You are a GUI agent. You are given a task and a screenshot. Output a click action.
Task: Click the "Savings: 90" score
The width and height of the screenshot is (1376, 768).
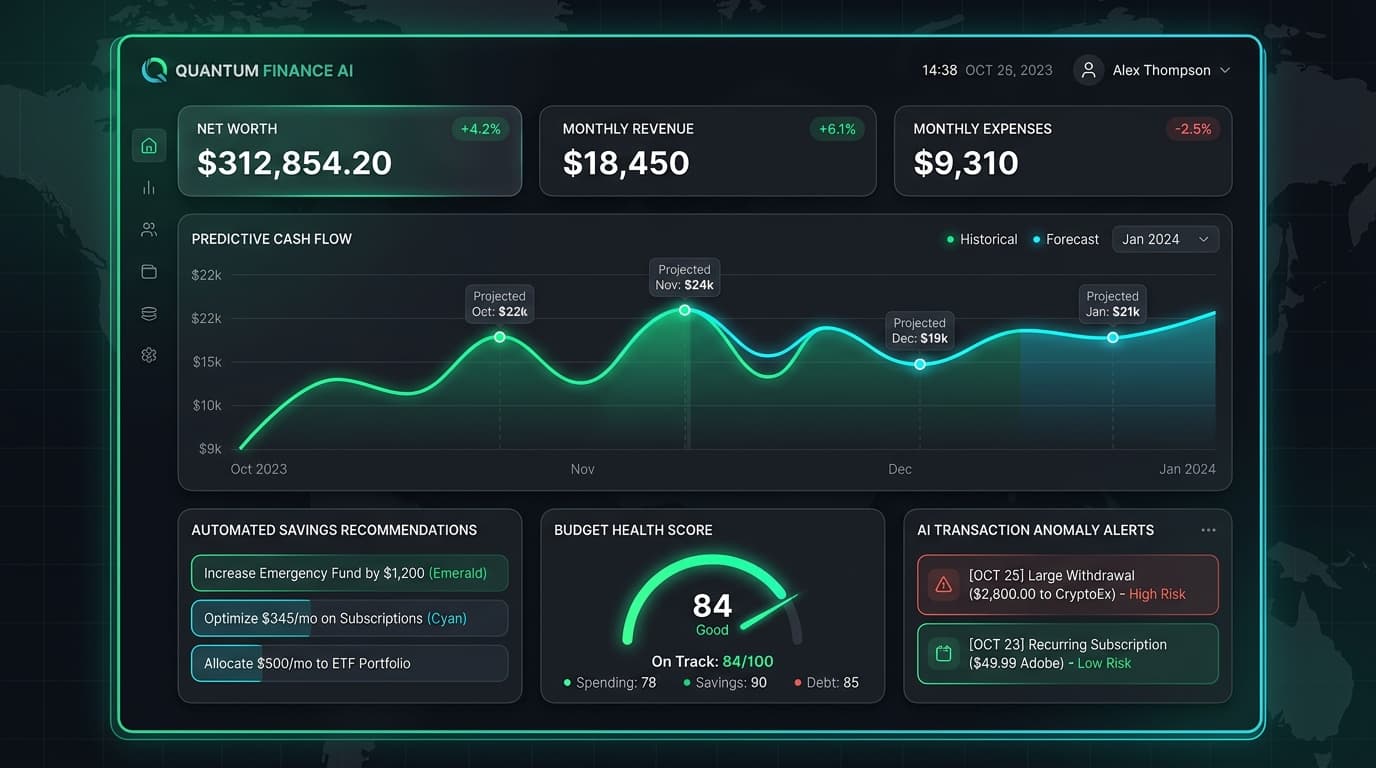tap(725, 683)
